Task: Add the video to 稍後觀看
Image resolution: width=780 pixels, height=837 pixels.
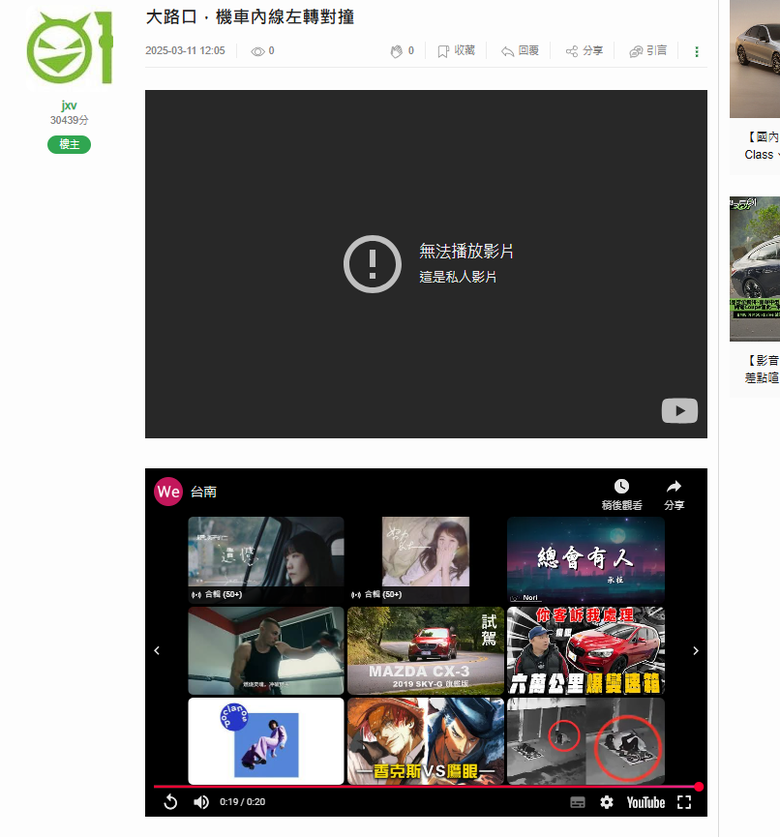Action: tap(621, 494)
